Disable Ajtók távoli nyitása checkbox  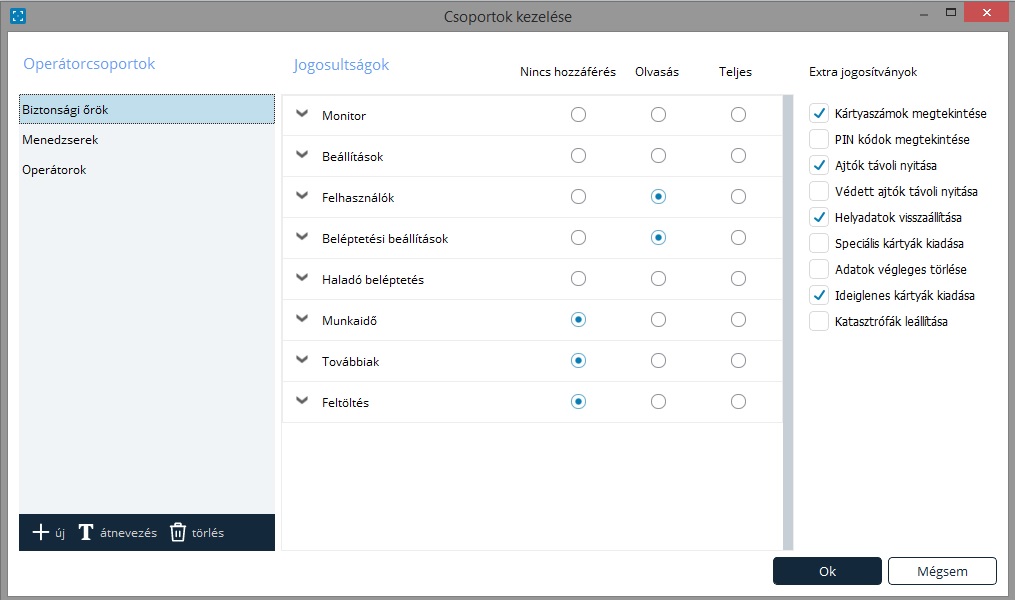click(819, 165)
